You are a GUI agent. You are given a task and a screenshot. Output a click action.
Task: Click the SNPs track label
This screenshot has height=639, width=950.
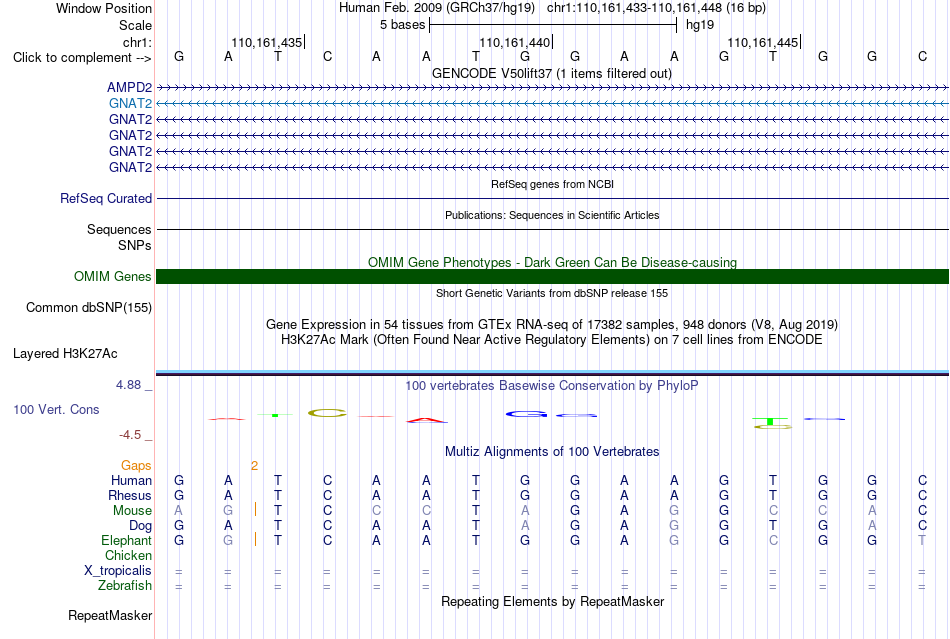pos(135,245)
